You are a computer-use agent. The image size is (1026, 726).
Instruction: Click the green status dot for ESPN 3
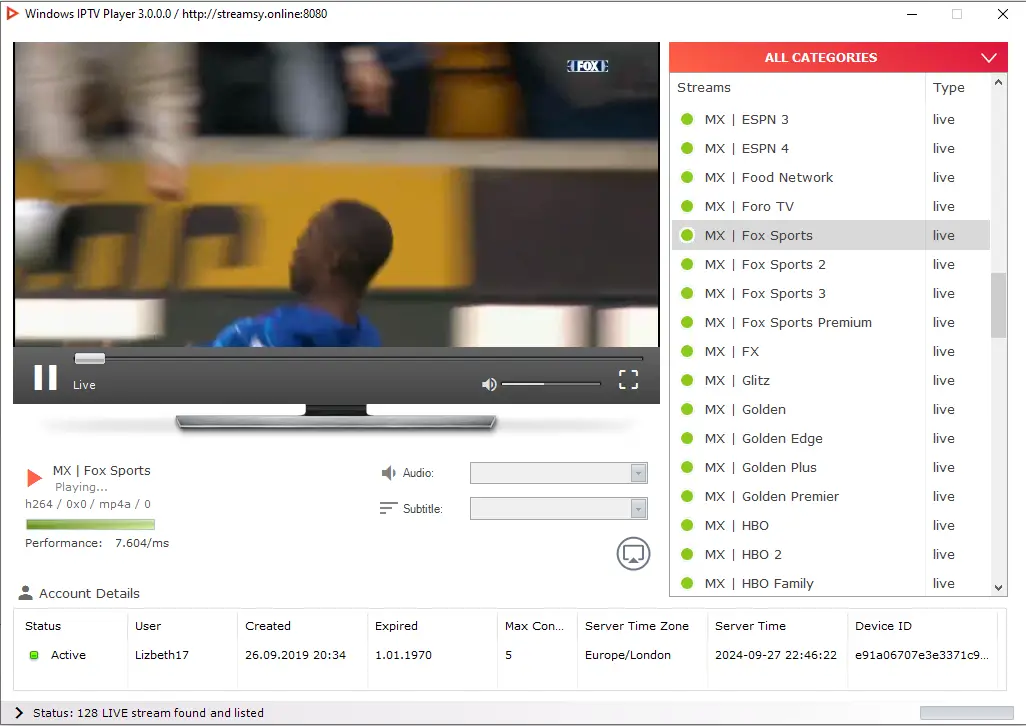[687, 119]
